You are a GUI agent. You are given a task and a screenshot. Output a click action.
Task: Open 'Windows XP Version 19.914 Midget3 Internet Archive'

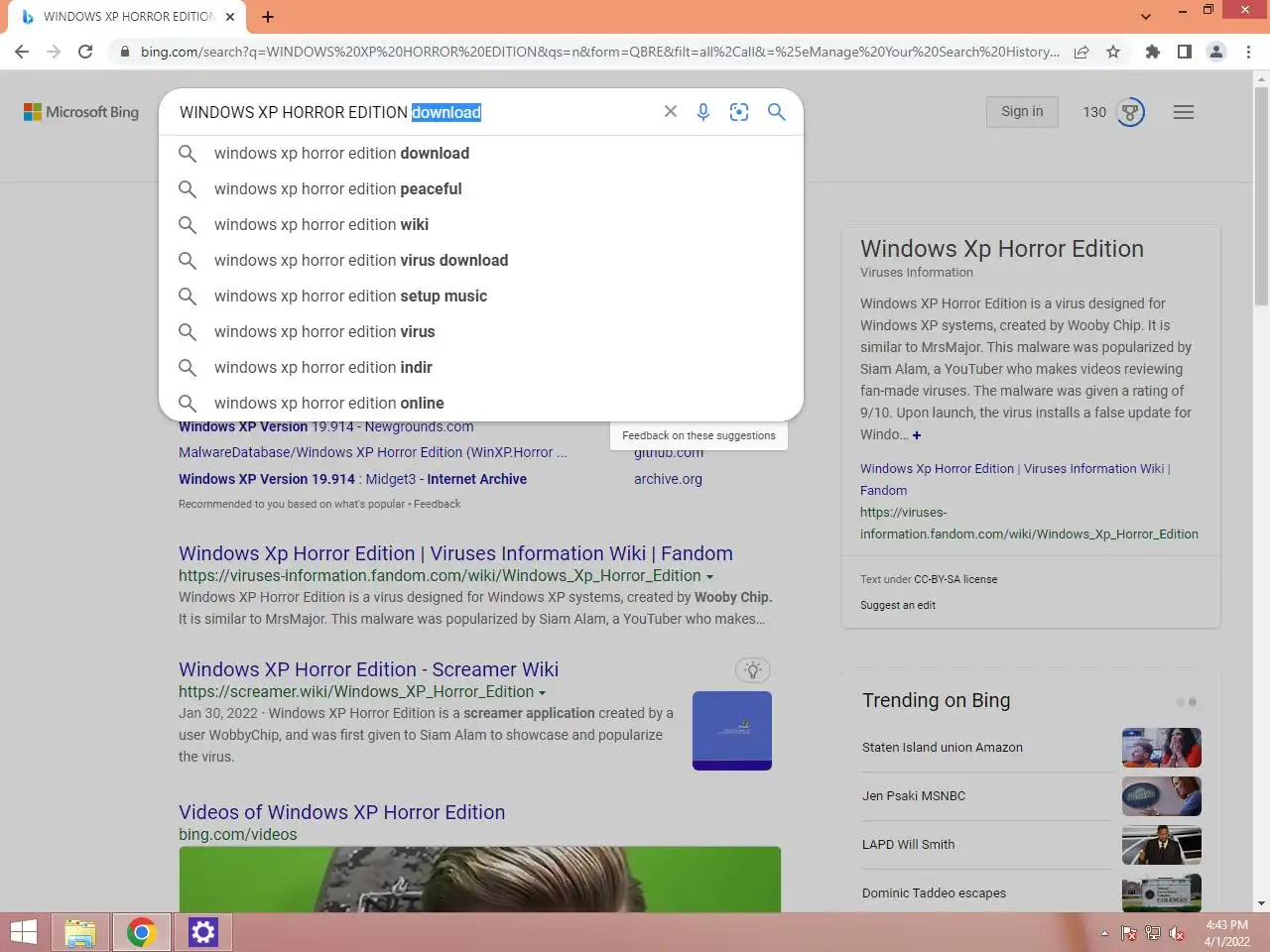(352, 479)
